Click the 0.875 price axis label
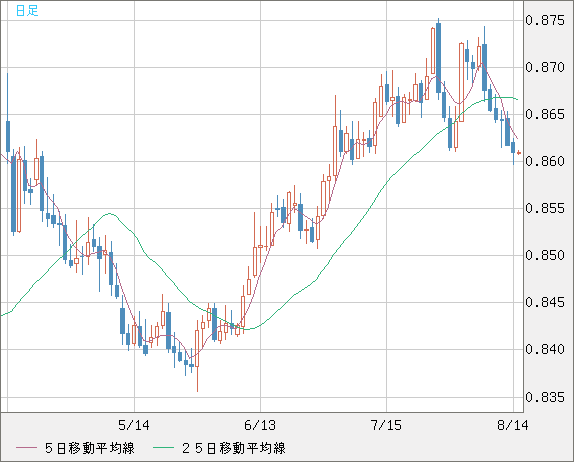574x462 pixels. pos(545,20)
